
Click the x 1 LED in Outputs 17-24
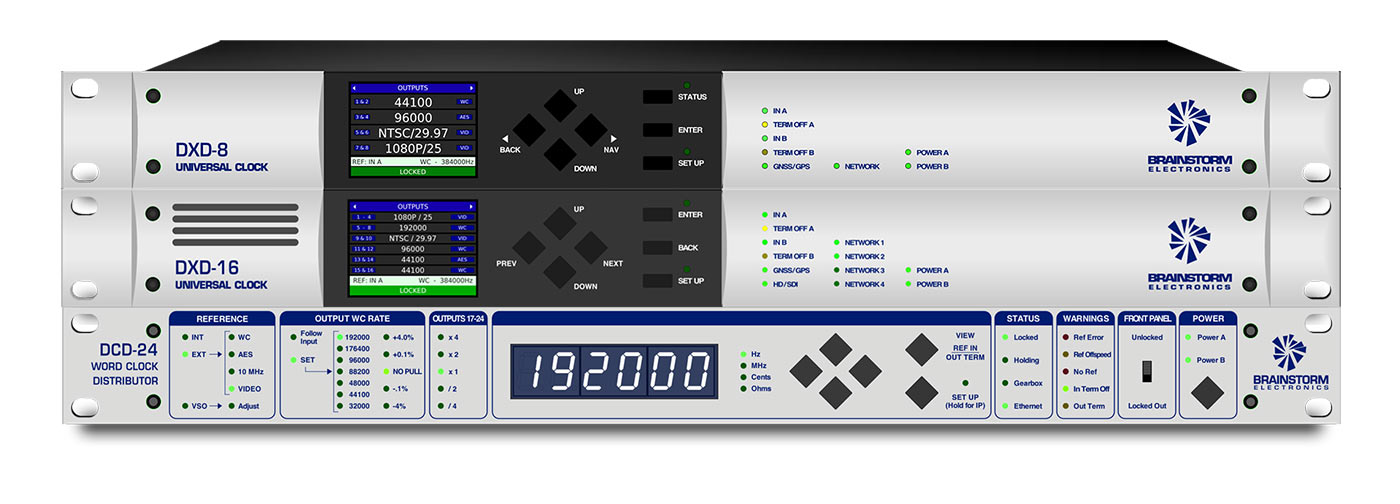pyautogui.click(x=440, y=371)
